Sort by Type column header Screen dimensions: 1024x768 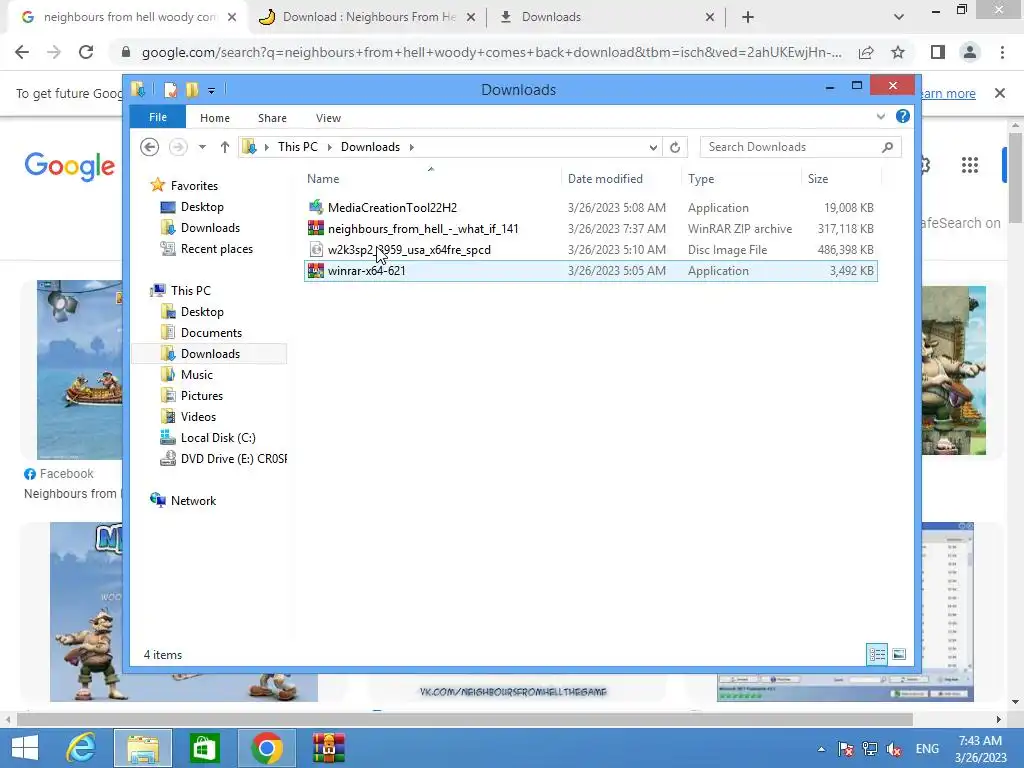click(x=741, y=178)
